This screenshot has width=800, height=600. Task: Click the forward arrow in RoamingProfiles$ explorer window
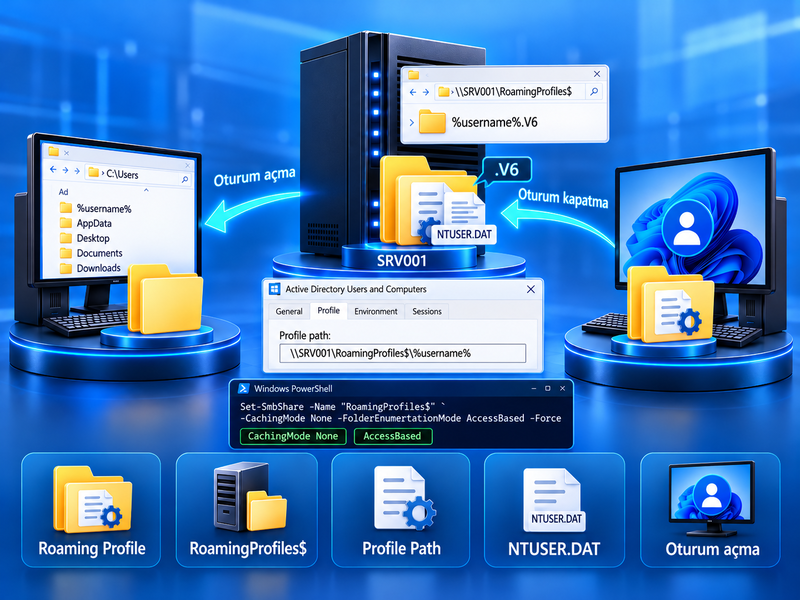426,92
